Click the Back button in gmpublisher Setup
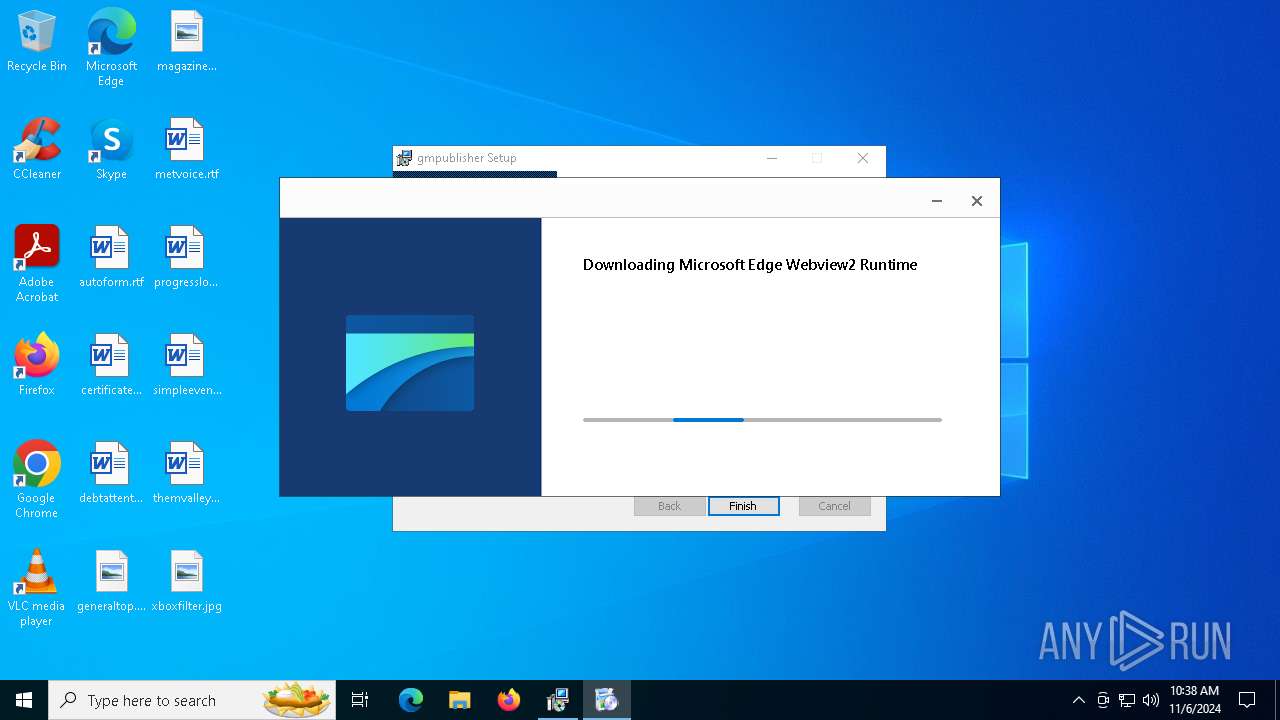The width and height of the screenshot is (1280, 720). click(x=669, y=506)
